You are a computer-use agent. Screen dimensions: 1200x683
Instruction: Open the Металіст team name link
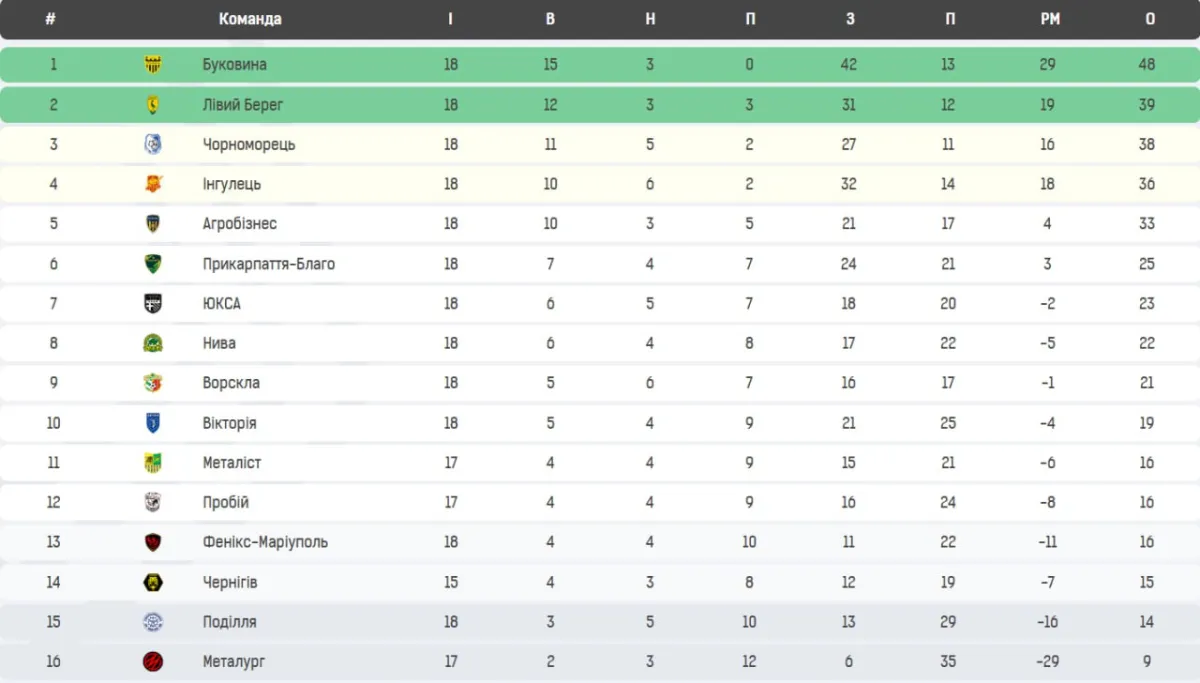231,462
